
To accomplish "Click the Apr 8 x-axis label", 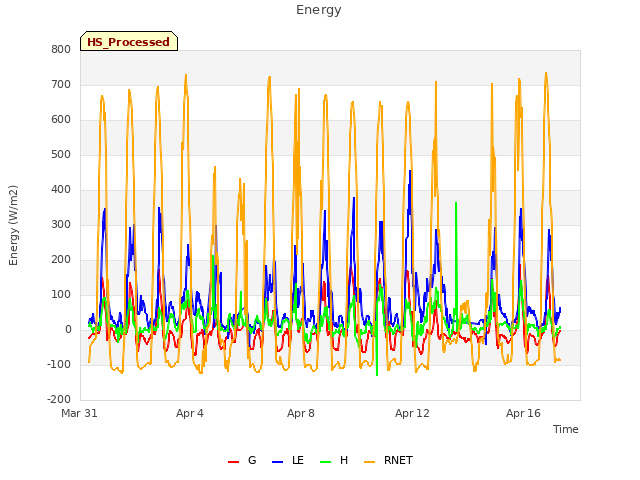I will (x=301, y=413).
